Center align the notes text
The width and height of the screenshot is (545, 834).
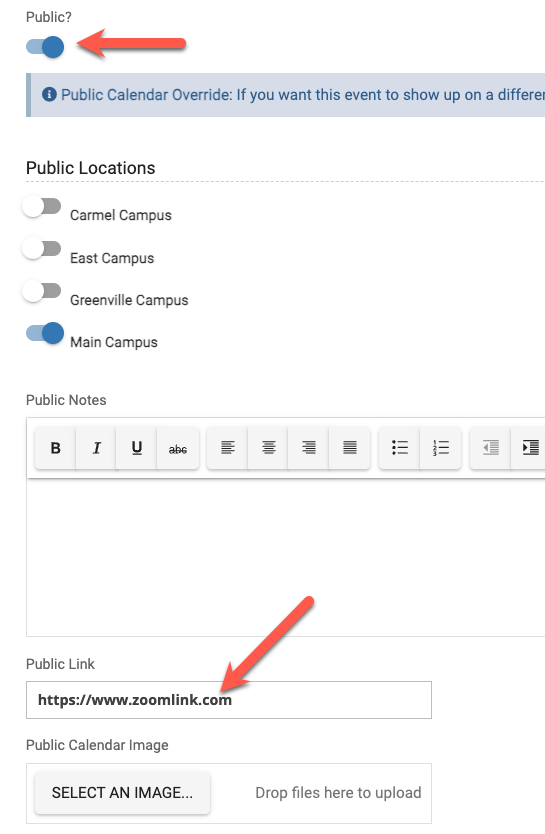point(269,448)
